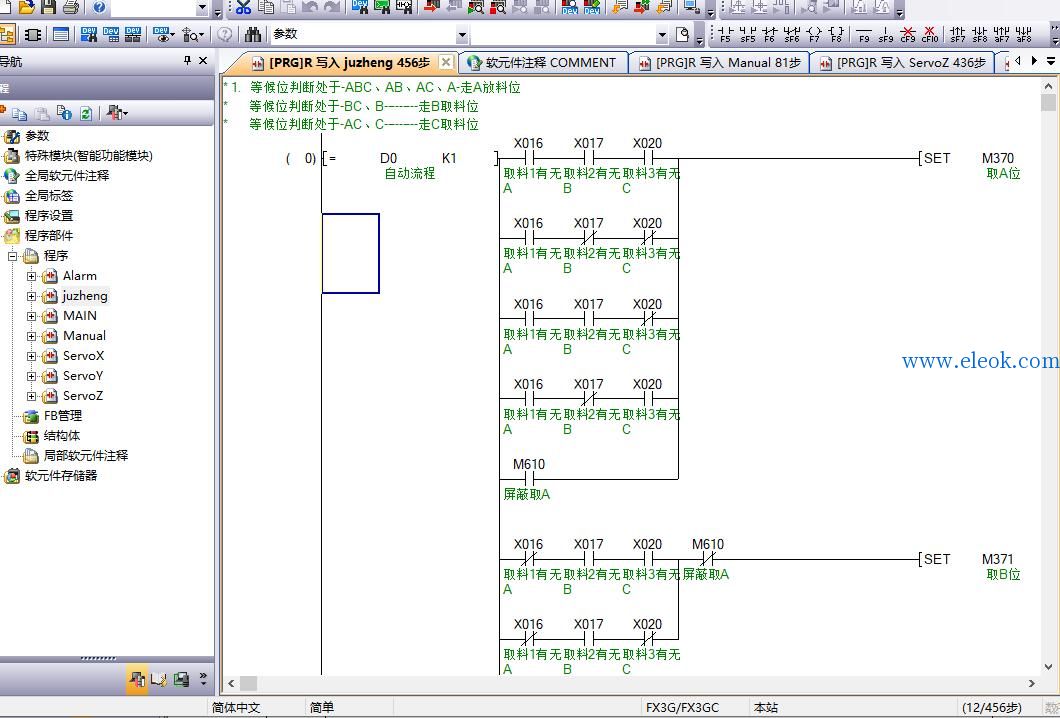This screenshot has height=718, width=1060.
Task: Open the 参数 dropdown in toolbar
Action: (x=462, y=34)
